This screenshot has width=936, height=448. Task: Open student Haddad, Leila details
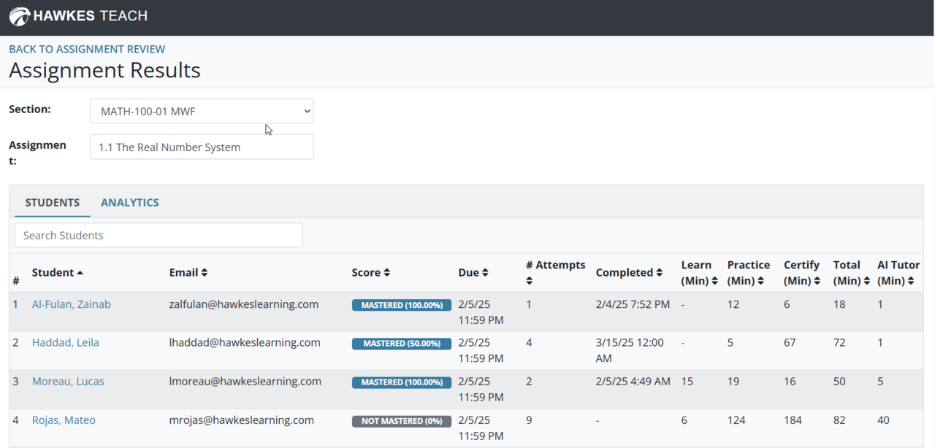coord(65,342)
